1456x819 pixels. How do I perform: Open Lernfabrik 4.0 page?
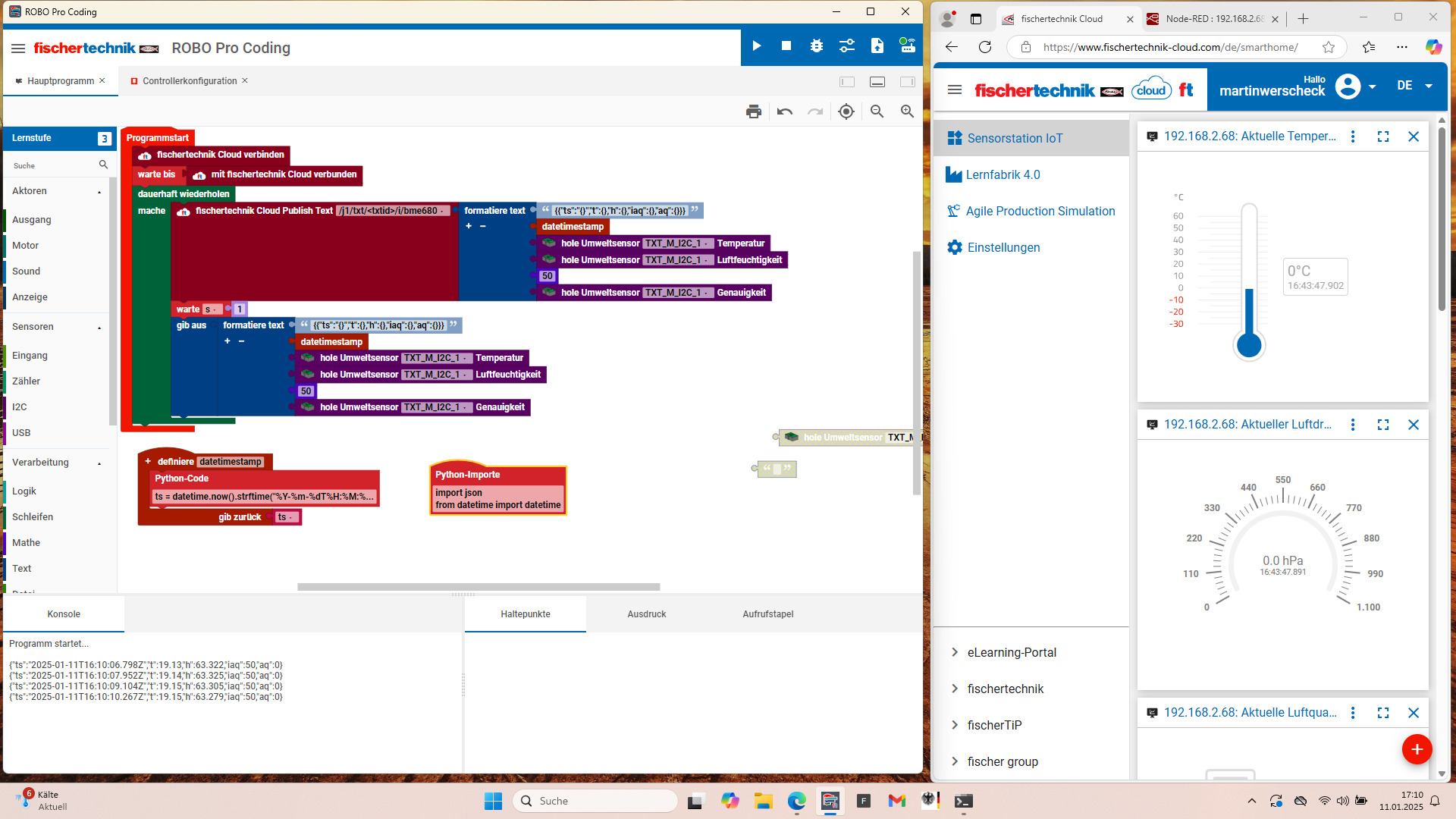(x=1031, y=174)
